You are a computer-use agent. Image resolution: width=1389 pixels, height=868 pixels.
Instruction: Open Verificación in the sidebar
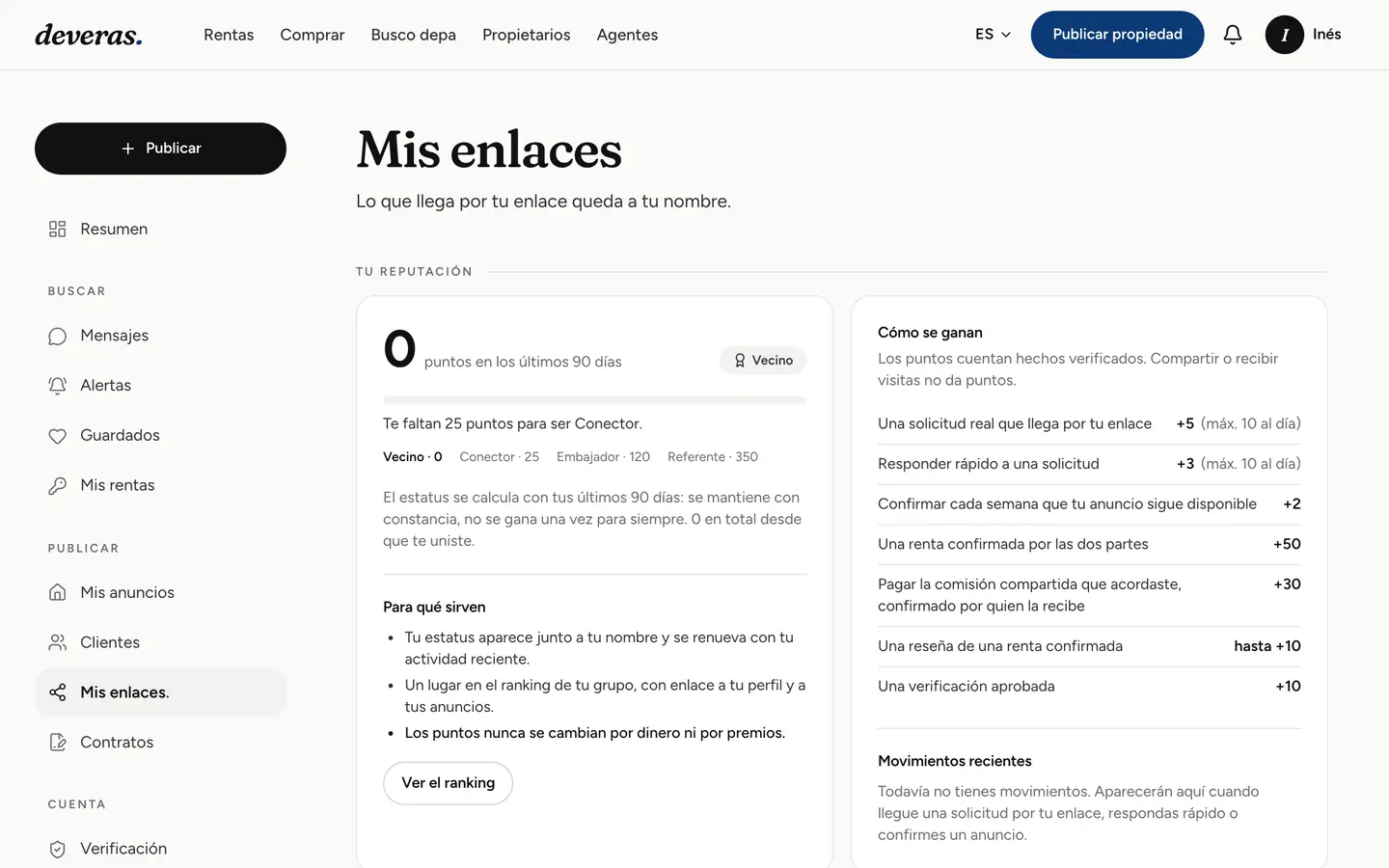(160, 849)
